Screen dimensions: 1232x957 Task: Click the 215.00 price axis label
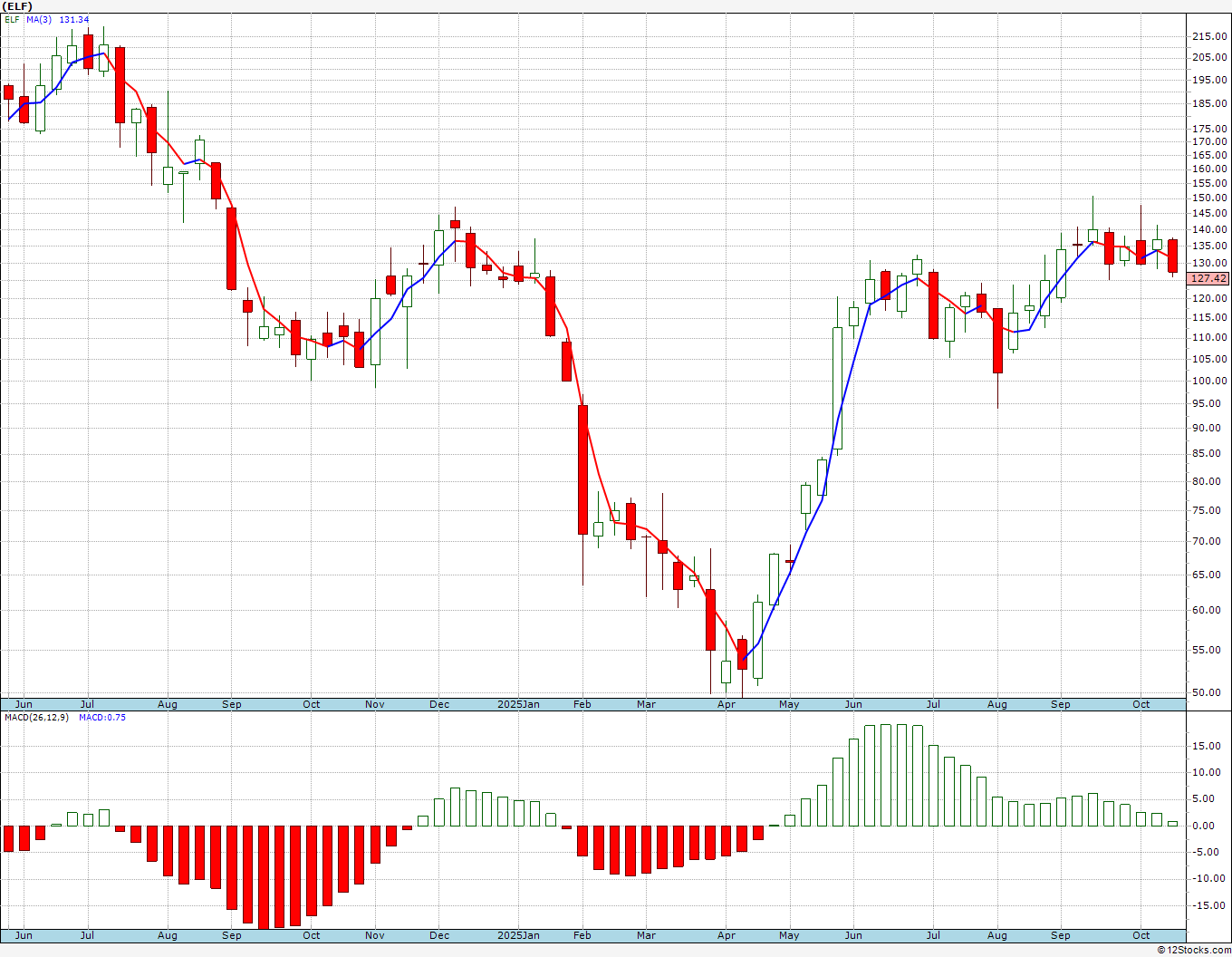[1210, 36]
